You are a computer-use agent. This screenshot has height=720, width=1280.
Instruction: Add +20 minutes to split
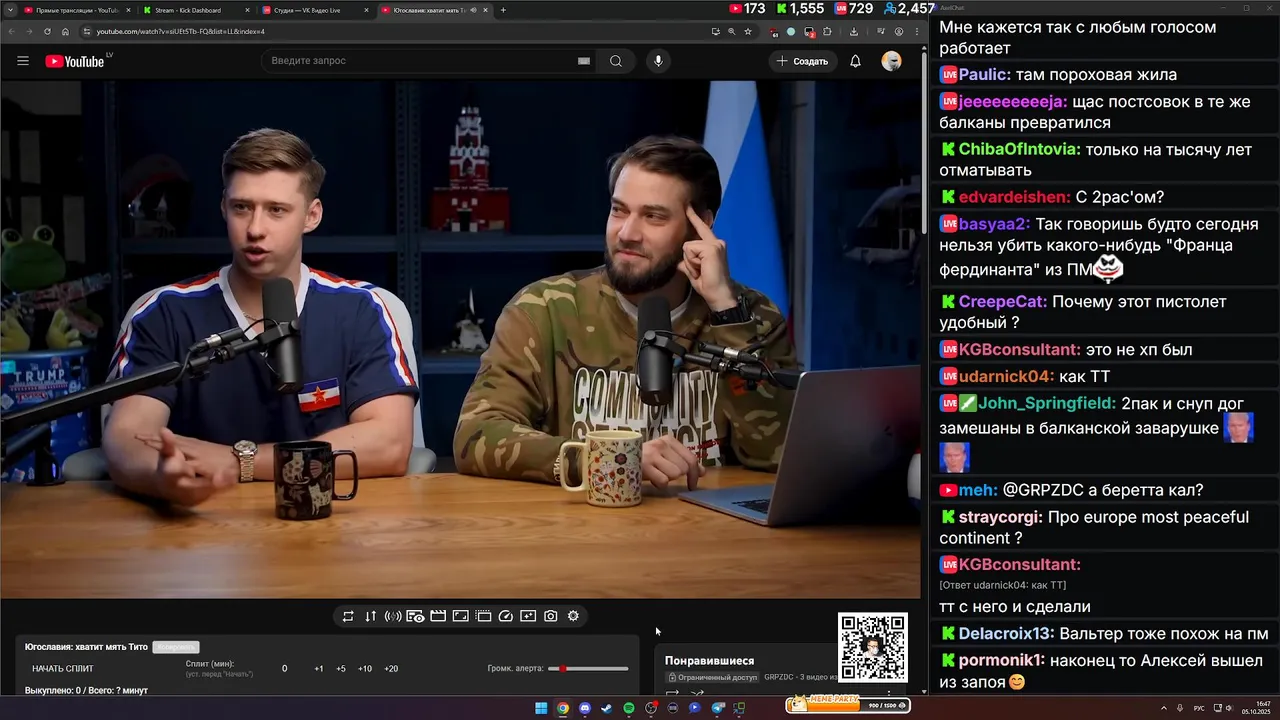391,668
